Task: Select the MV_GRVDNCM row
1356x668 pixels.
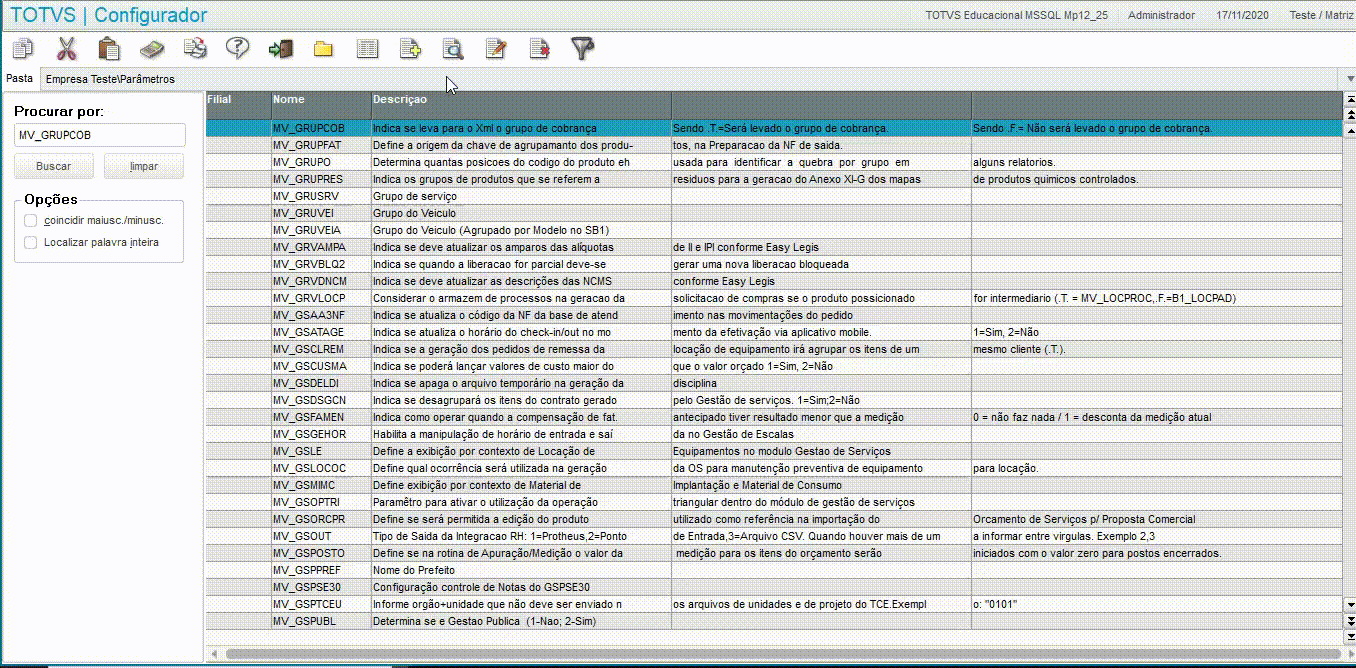Action: pos(773,281)
